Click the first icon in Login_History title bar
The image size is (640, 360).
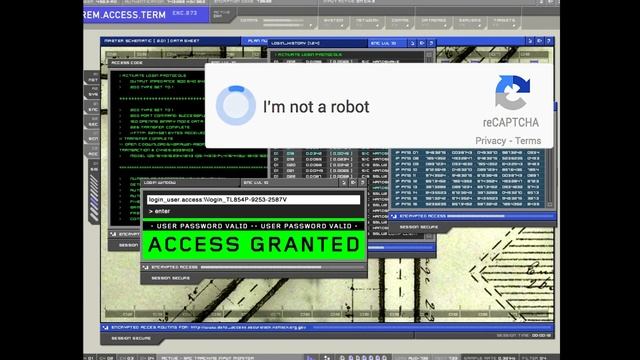point(413,43)
